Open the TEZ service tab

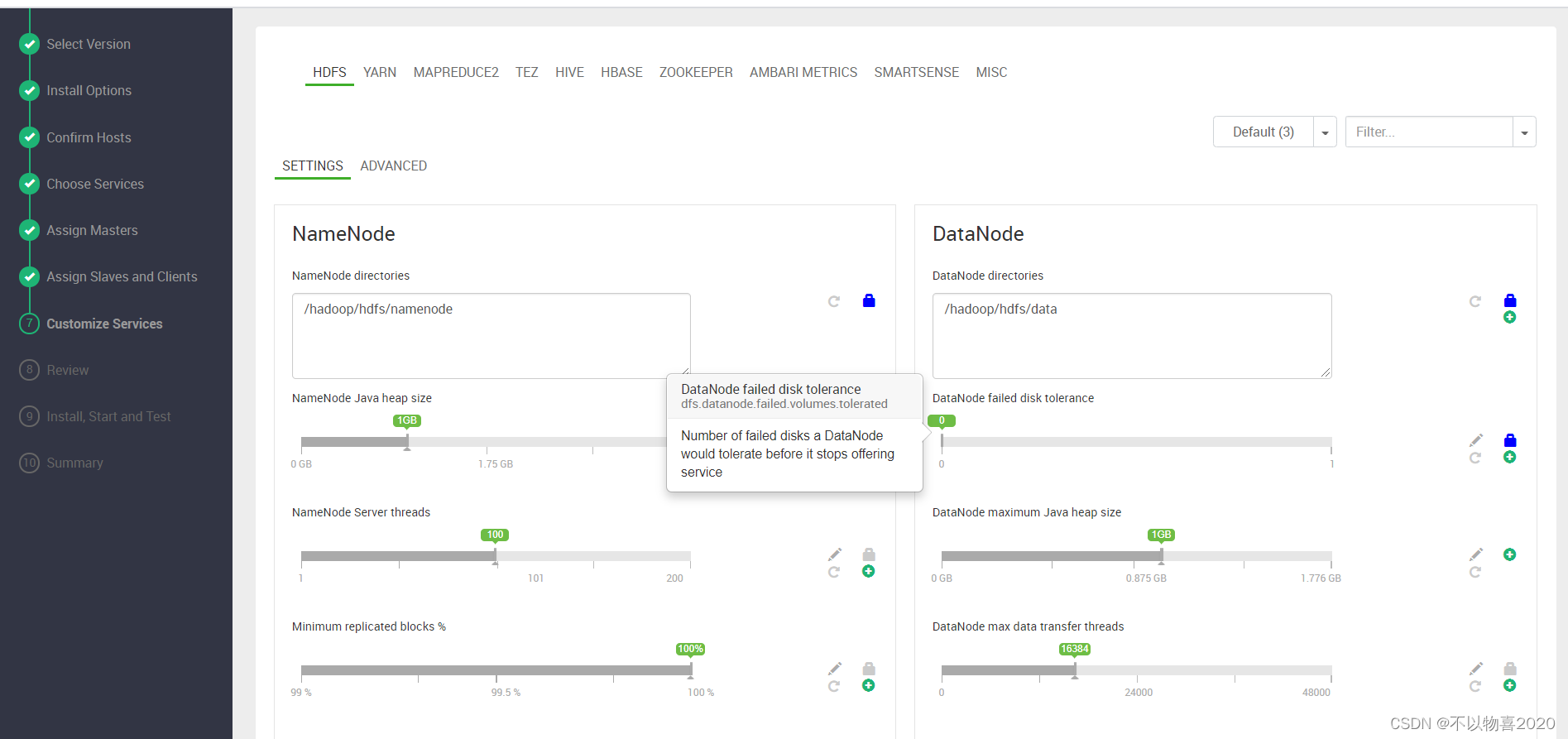tap(527, 72)
